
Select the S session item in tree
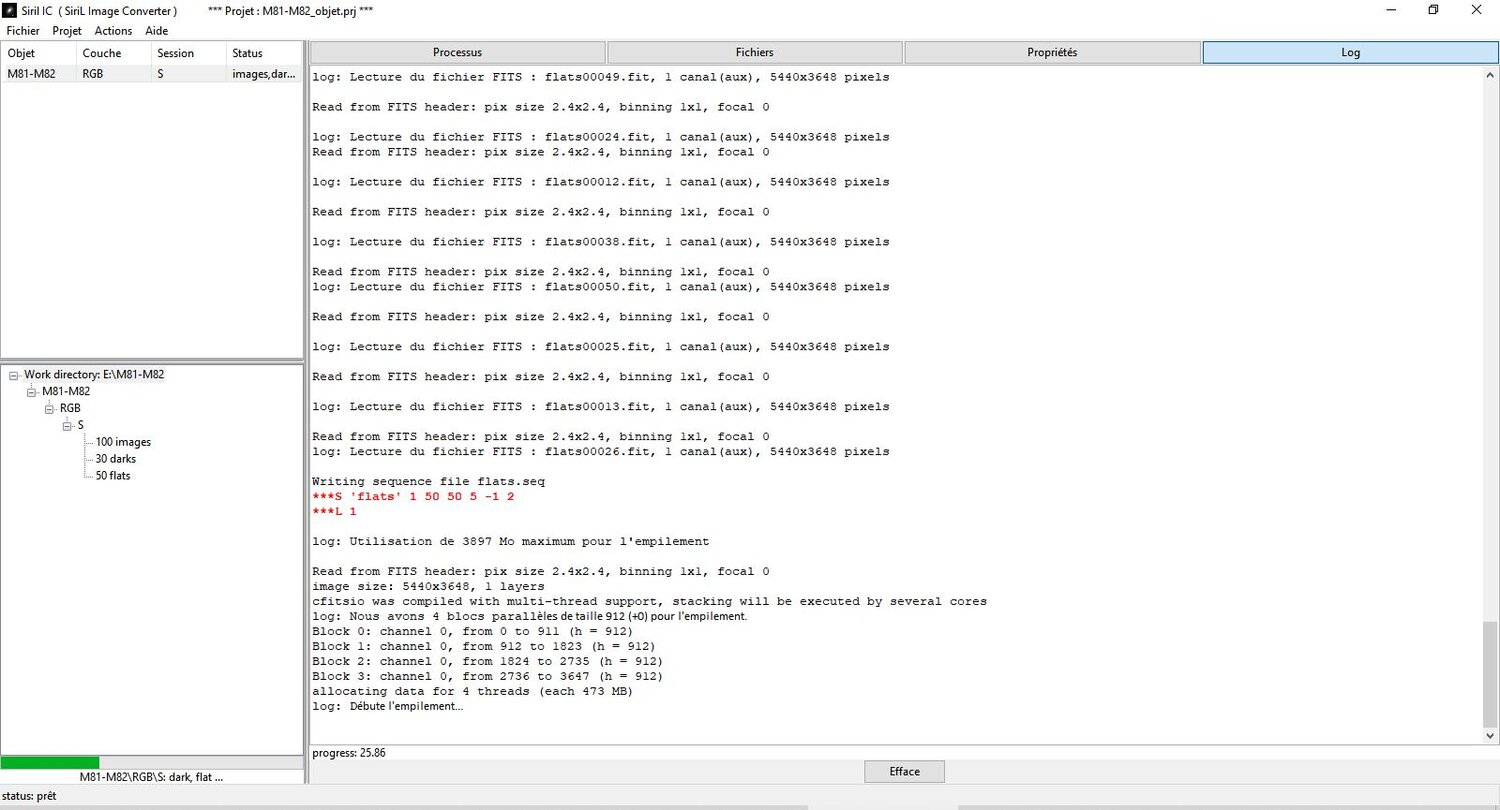(81, 426)
